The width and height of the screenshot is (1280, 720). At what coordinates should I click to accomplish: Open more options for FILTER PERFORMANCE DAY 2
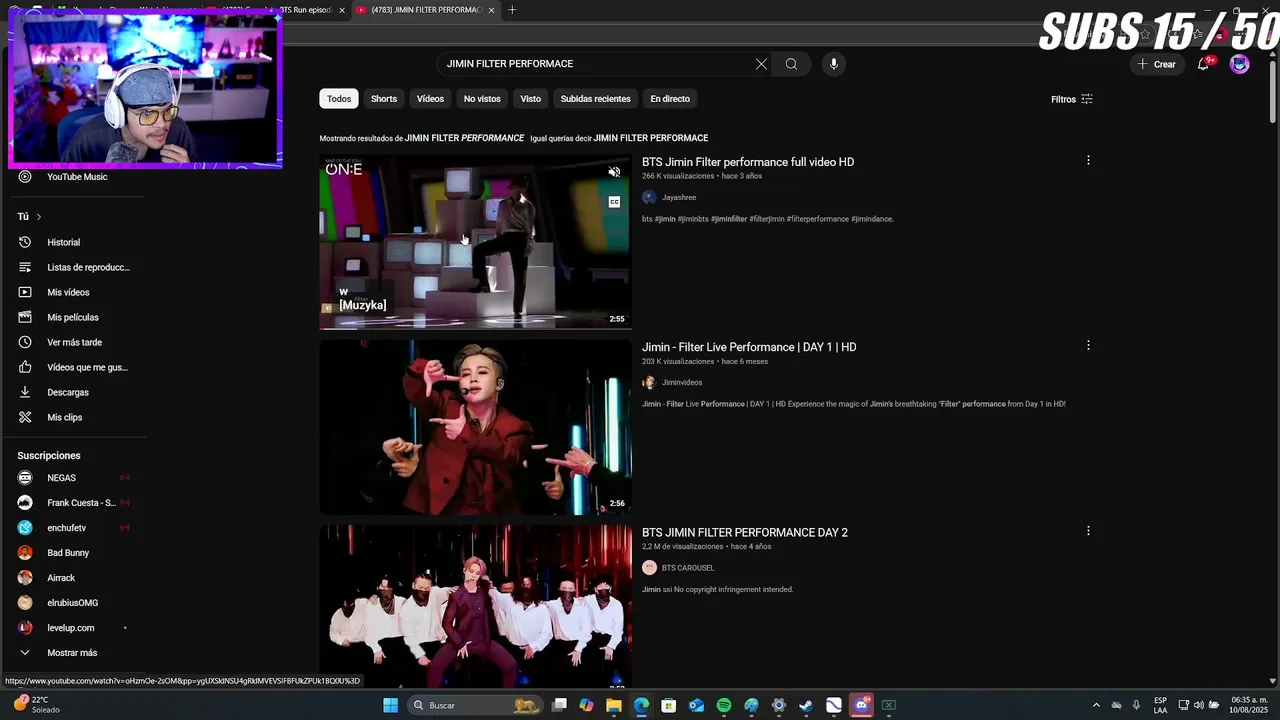[x=1088, y=531]
